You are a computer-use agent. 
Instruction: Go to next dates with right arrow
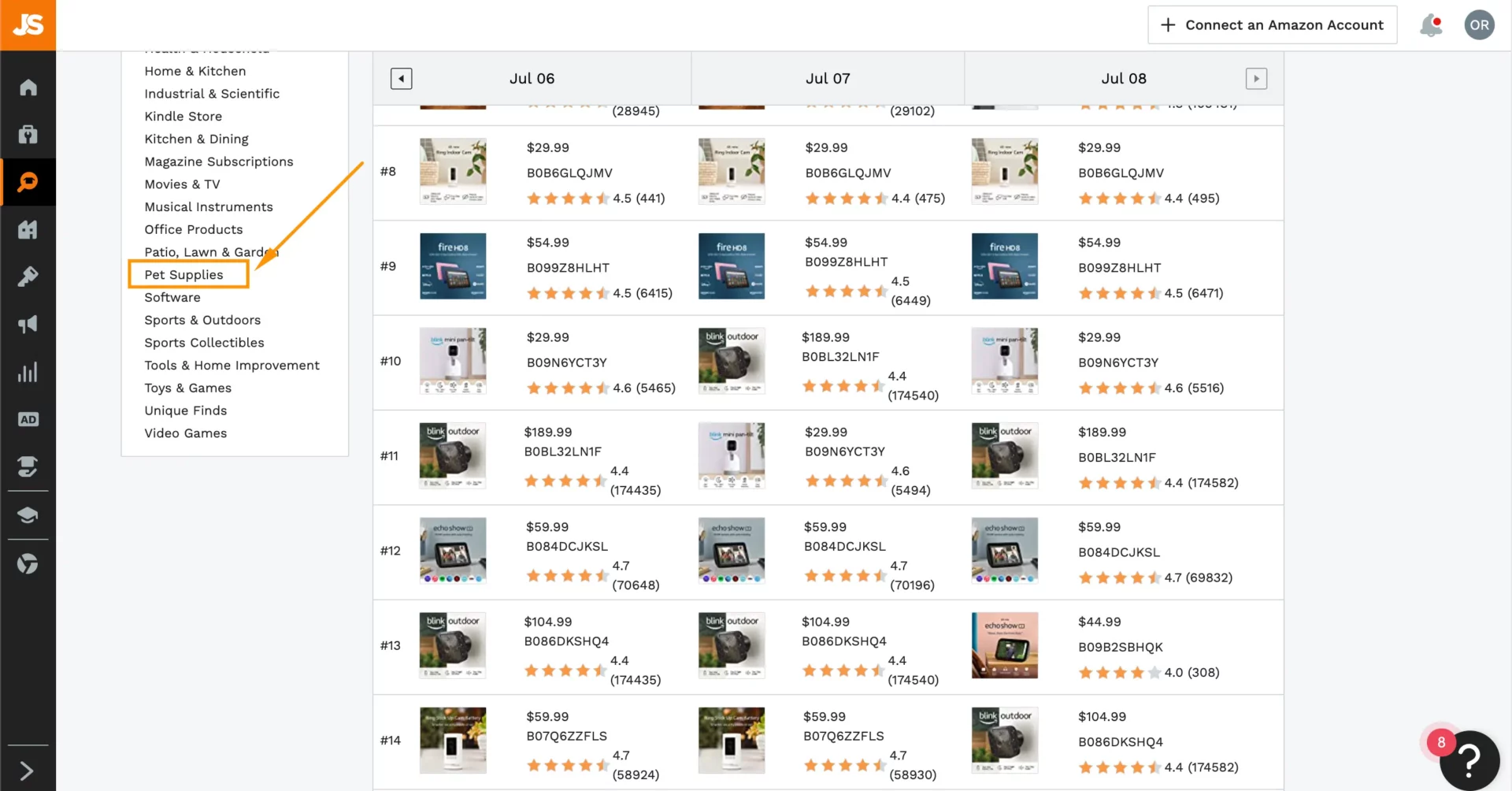pos(1256,79)
